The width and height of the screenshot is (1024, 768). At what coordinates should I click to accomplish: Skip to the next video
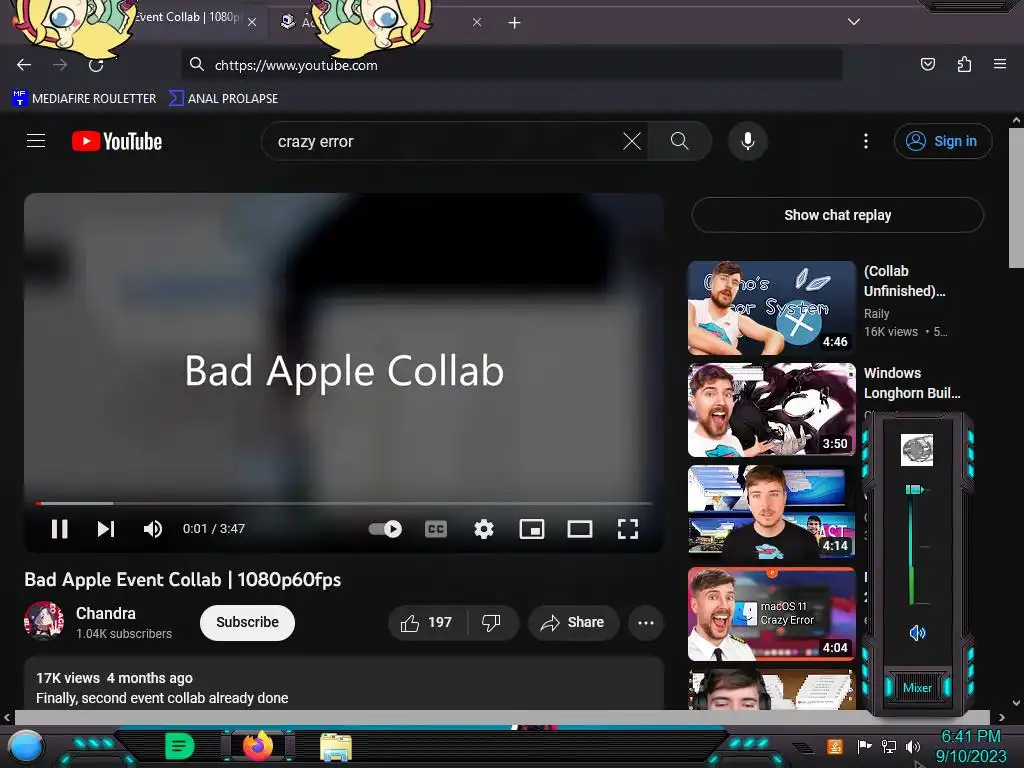106,529
